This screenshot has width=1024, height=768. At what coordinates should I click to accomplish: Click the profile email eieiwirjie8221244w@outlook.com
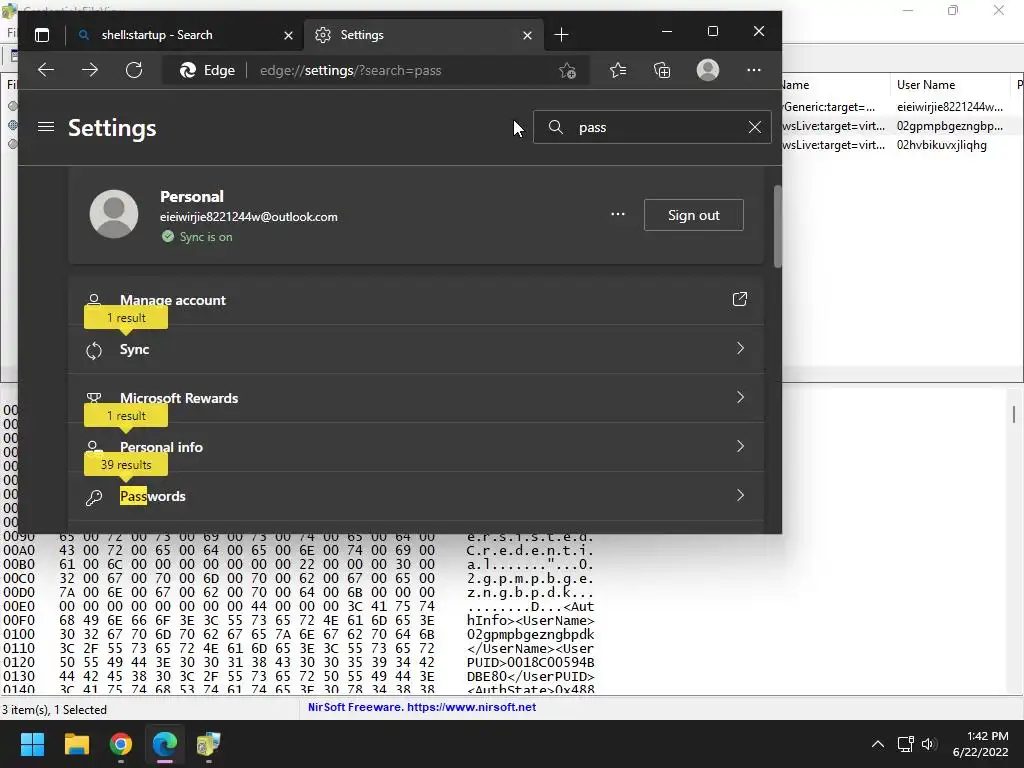click(x=249, y=217)
